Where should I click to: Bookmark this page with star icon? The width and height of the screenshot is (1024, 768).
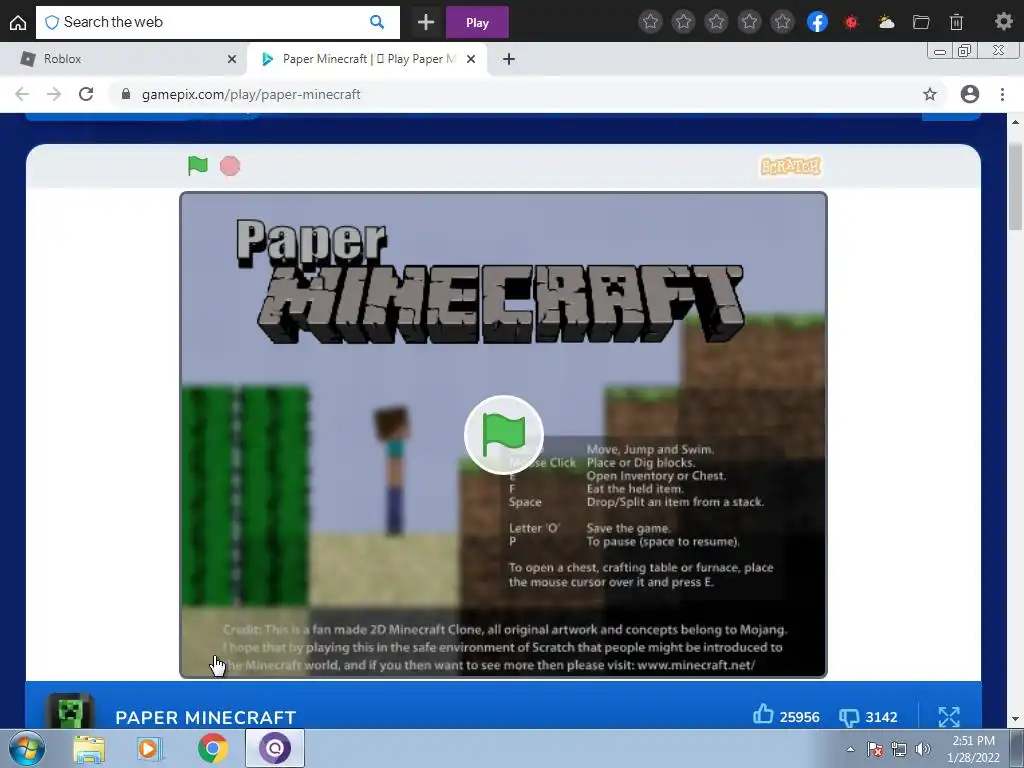coord(930,94)
